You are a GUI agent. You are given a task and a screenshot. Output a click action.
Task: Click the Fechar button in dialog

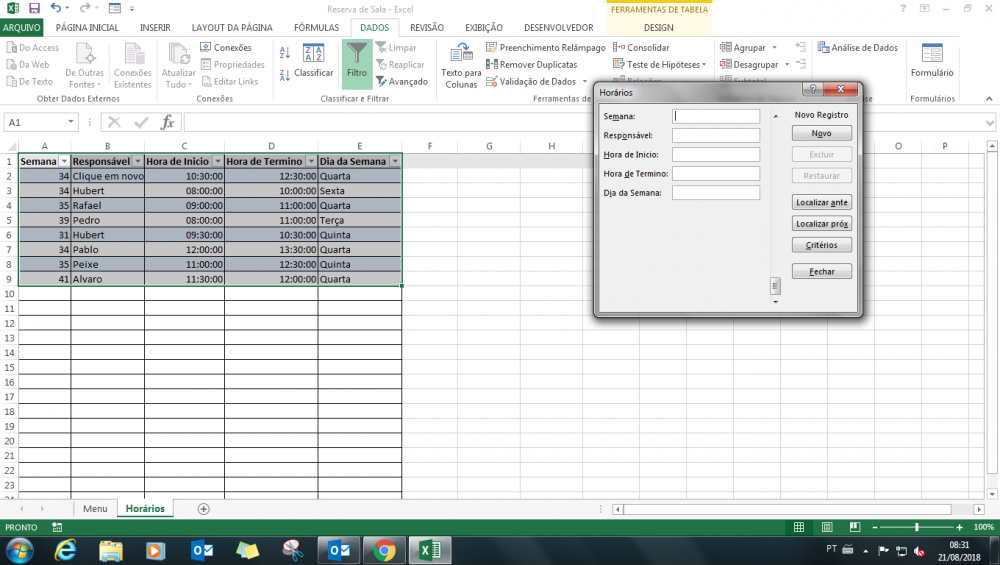pos(821,271)
